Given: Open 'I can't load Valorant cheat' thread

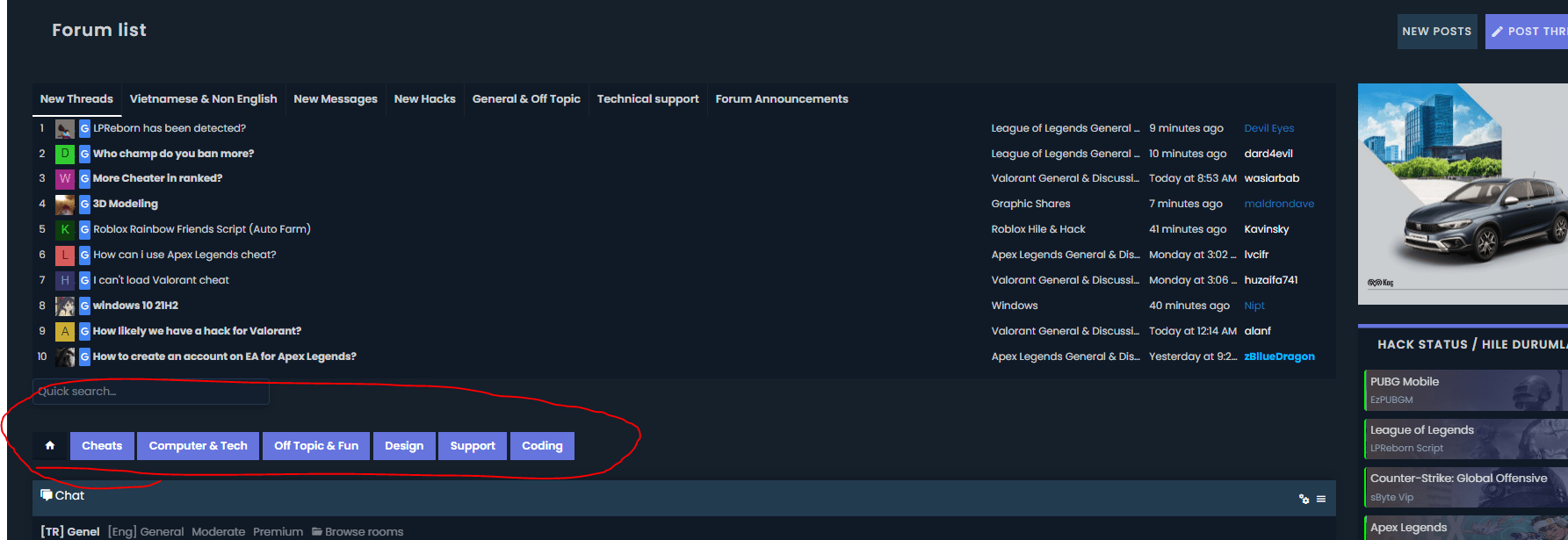Looking at the screenshot, I should tap(162, 280).
